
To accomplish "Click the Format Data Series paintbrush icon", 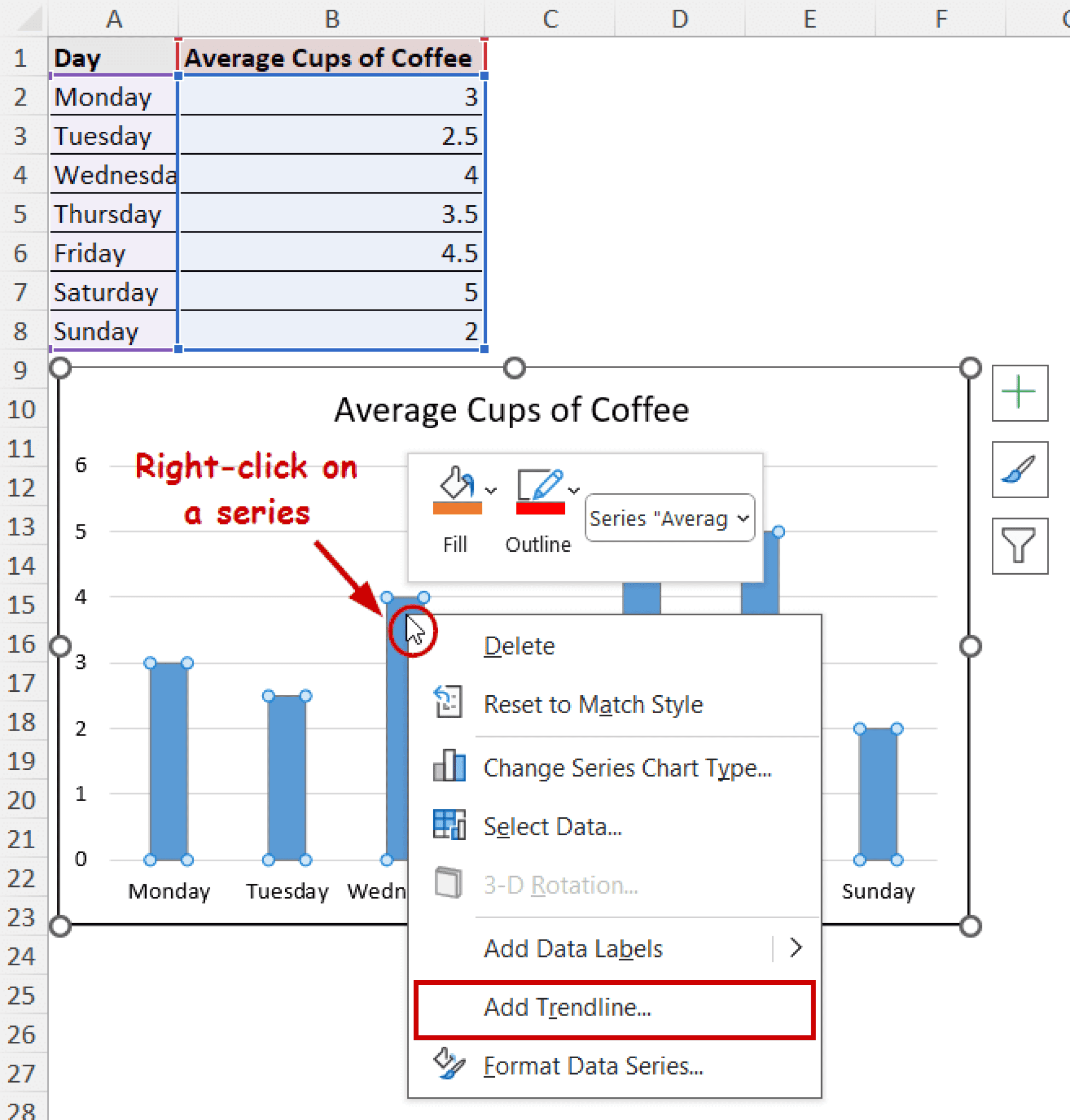I will pyautogui.click(x=450, y=1065).
